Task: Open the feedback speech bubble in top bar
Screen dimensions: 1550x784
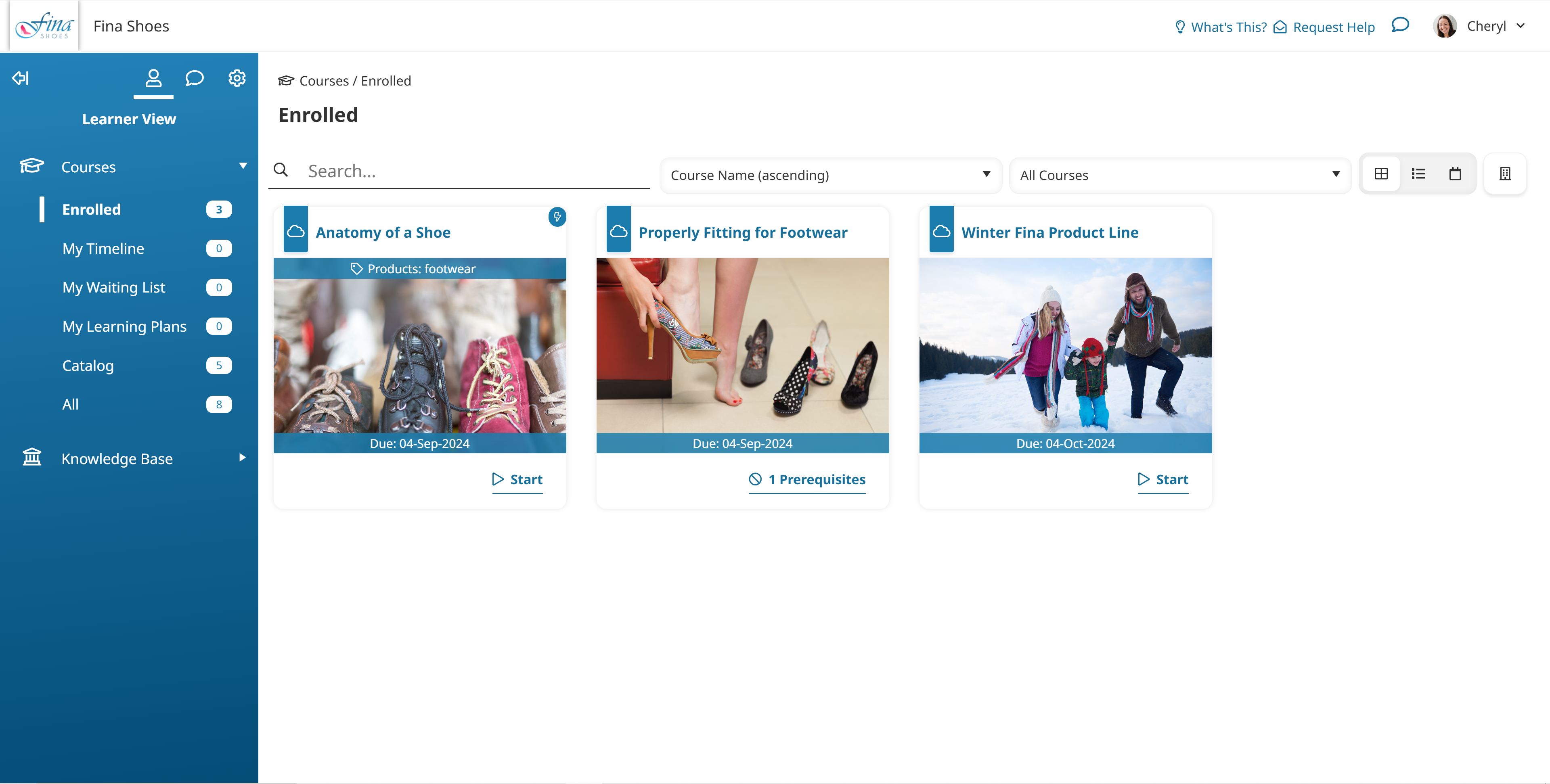Action: (x=1400, y=25)
